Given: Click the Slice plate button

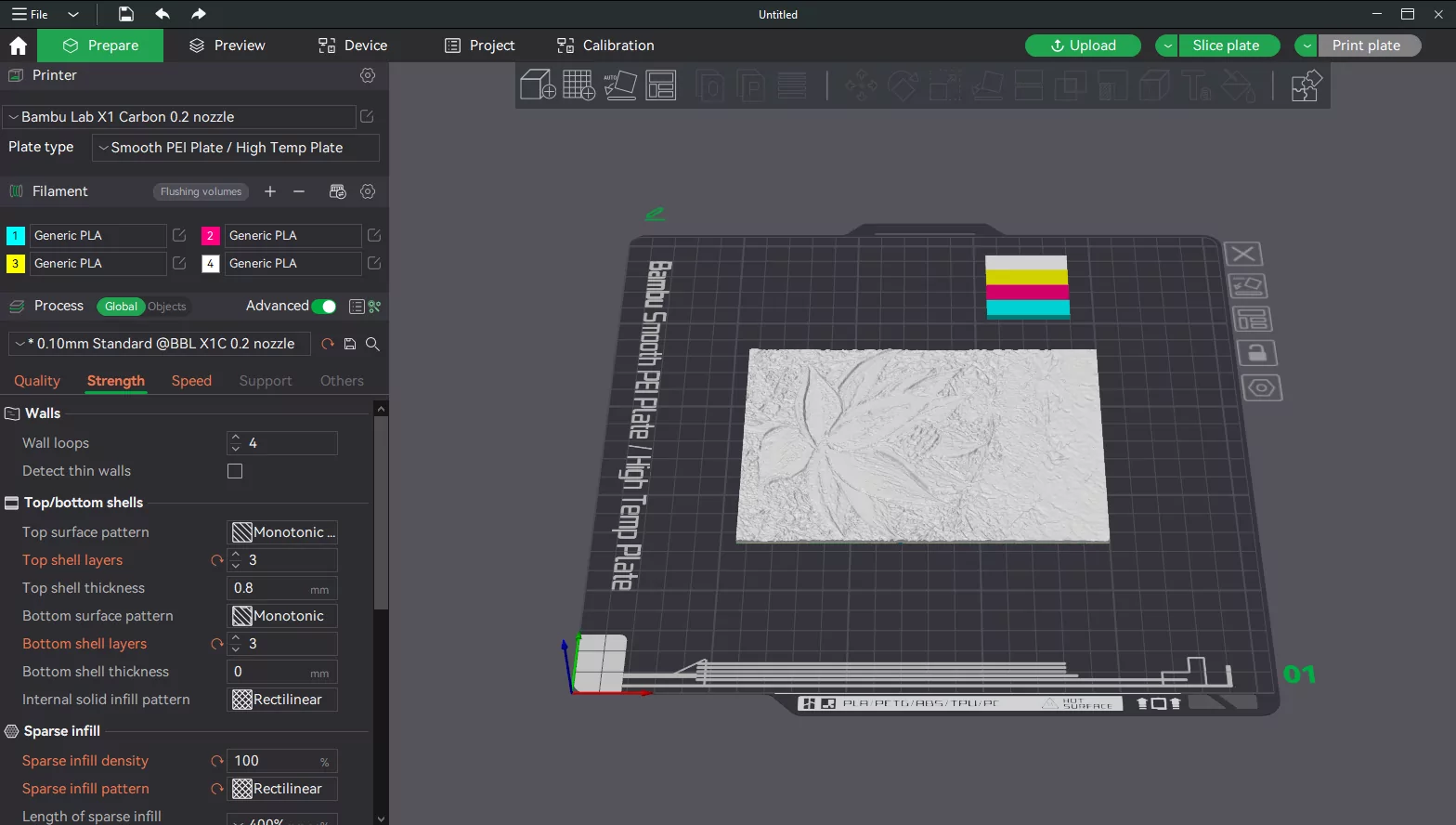Looking at the screenshot, I should click(x=1226, y=46).
